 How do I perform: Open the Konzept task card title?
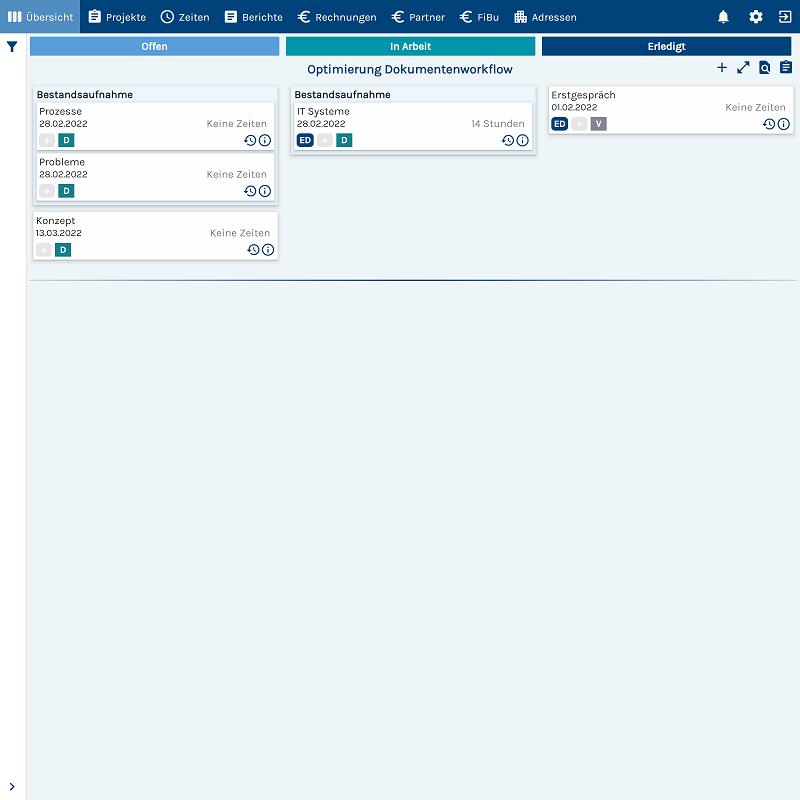pyautogui.click(x=56, y=221)
